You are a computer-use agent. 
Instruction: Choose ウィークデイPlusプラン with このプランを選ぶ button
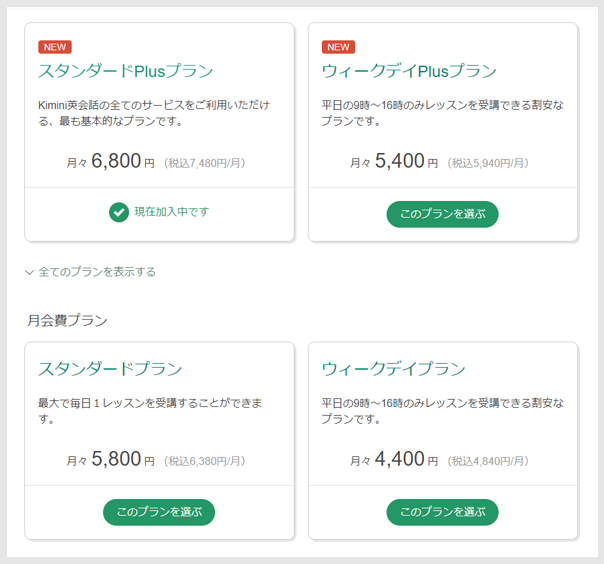coord(442,214)
